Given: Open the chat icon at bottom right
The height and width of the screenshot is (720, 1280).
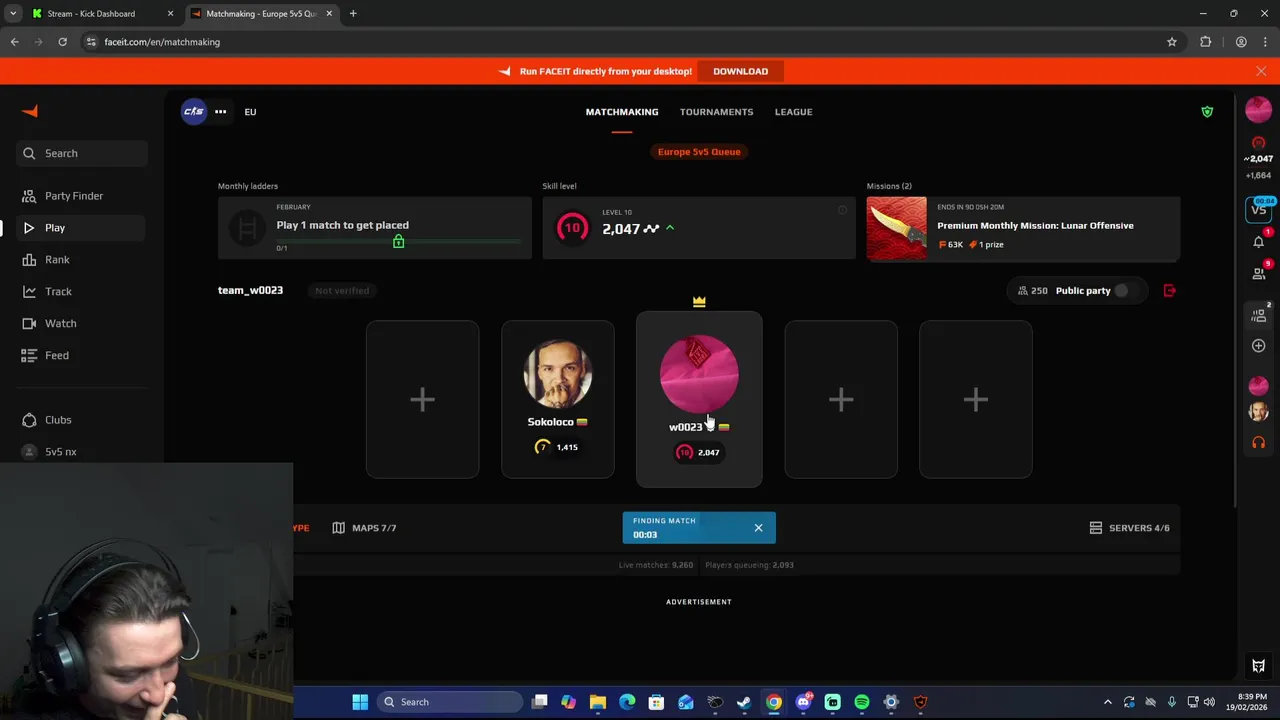Looking at the screenshot, I should coord(1259,666).
